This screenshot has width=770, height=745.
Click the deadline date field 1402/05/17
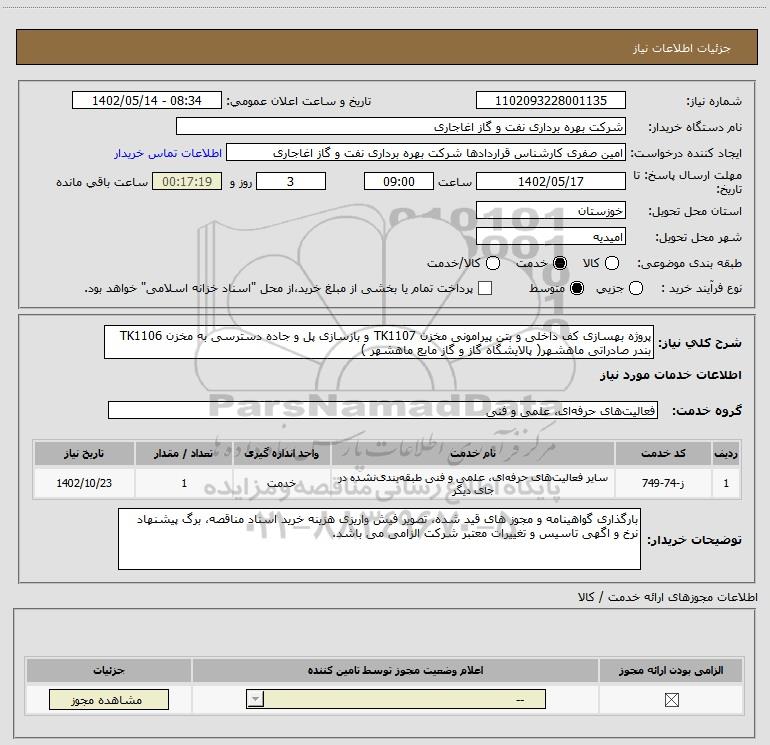tap(550, 181)
